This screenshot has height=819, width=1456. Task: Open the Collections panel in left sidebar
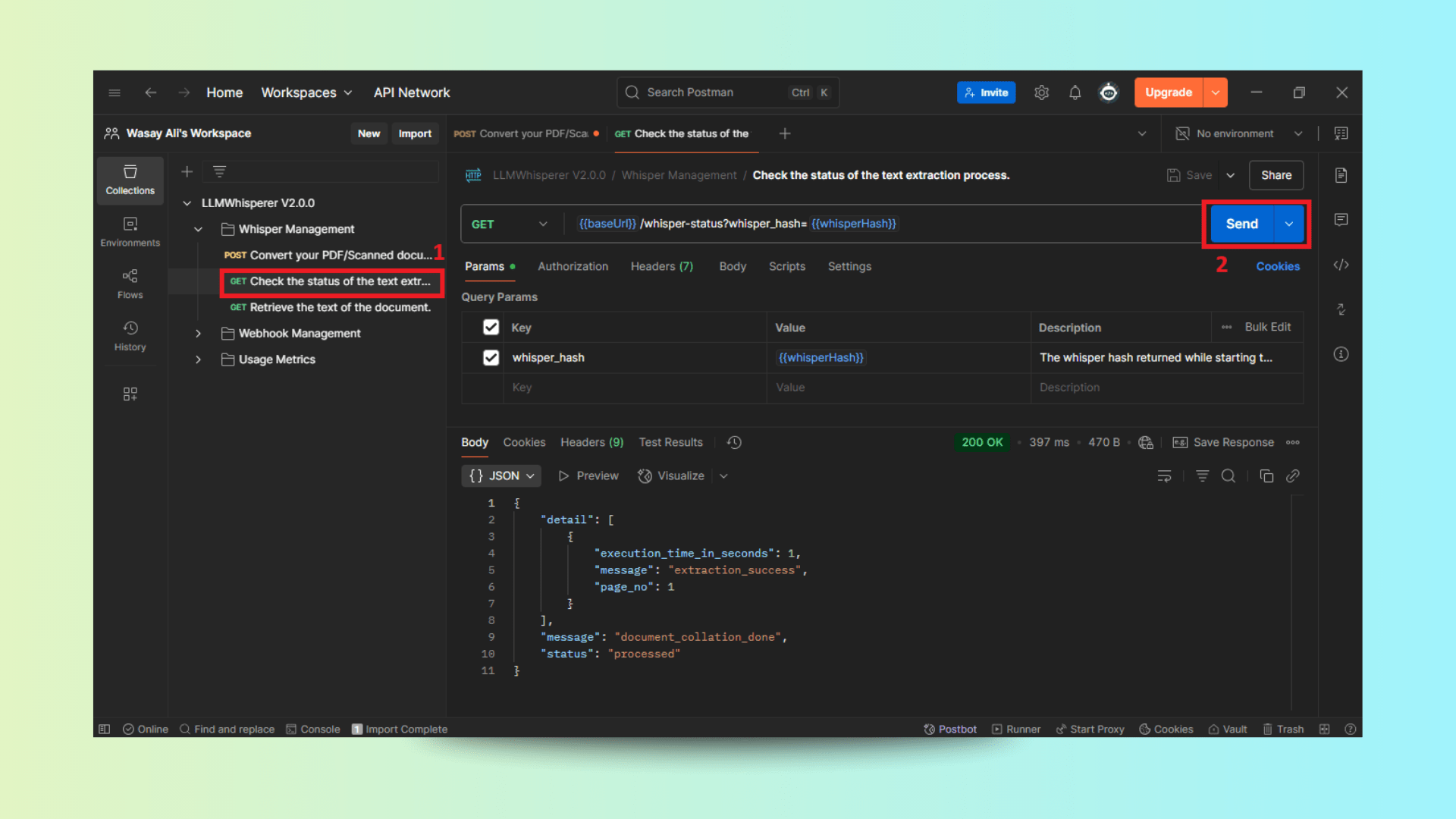[x=130, y=180]
